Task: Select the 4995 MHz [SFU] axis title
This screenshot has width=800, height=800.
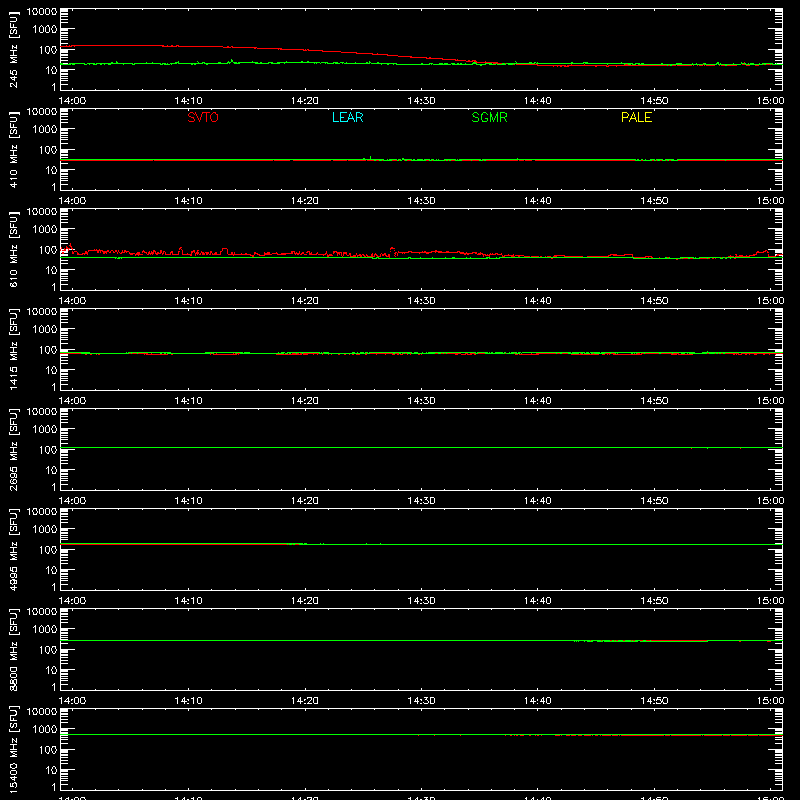Action: [14, 549]
